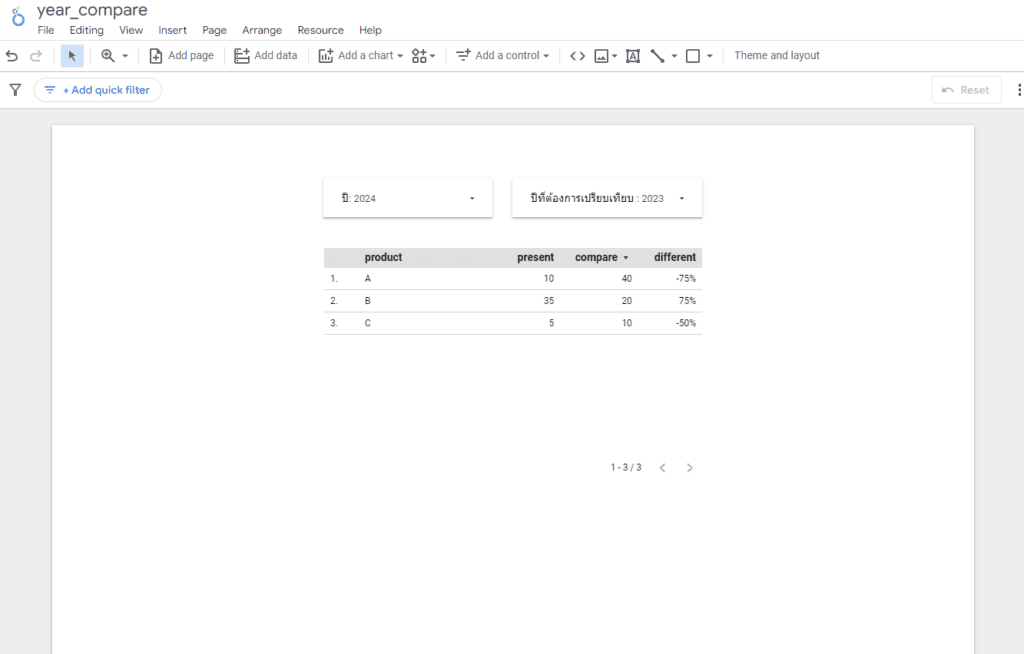
Task: Sort table by the compare column header
Action: point(596,257)
